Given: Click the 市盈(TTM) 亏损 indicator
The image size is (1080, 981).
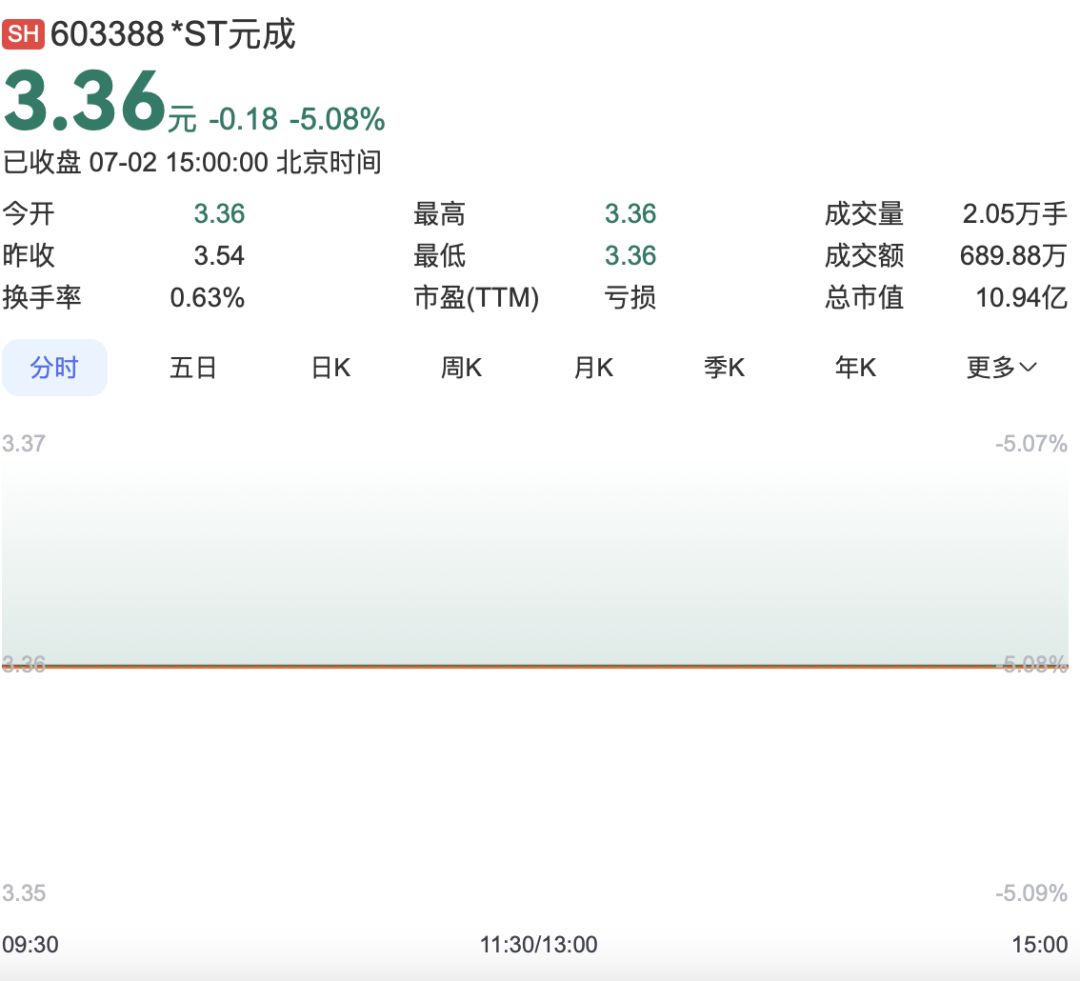Looking at the screenshot, I should 631,297.
